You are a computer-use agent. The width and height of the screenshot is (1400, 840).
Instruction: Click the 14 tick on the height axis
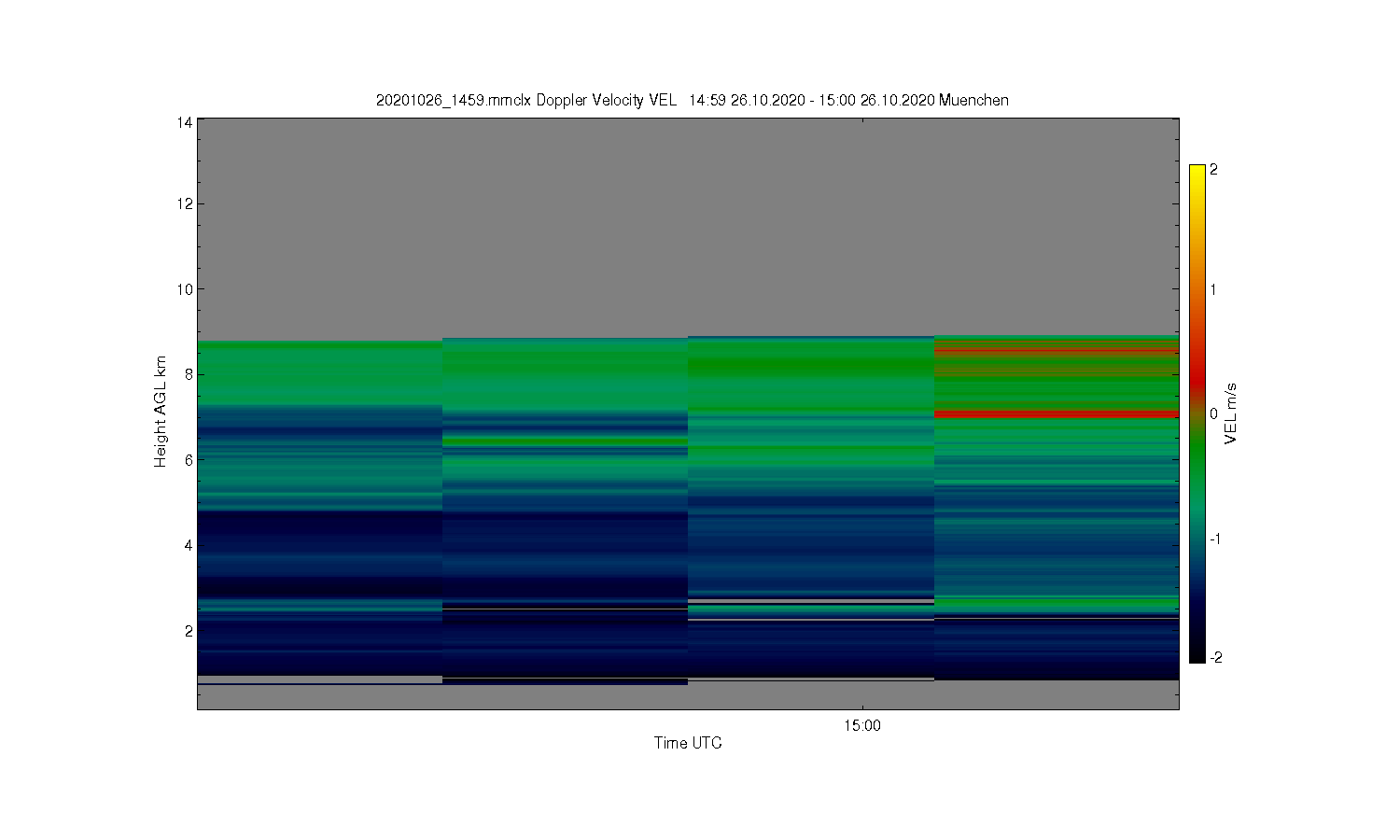click(x=185, y=122)
